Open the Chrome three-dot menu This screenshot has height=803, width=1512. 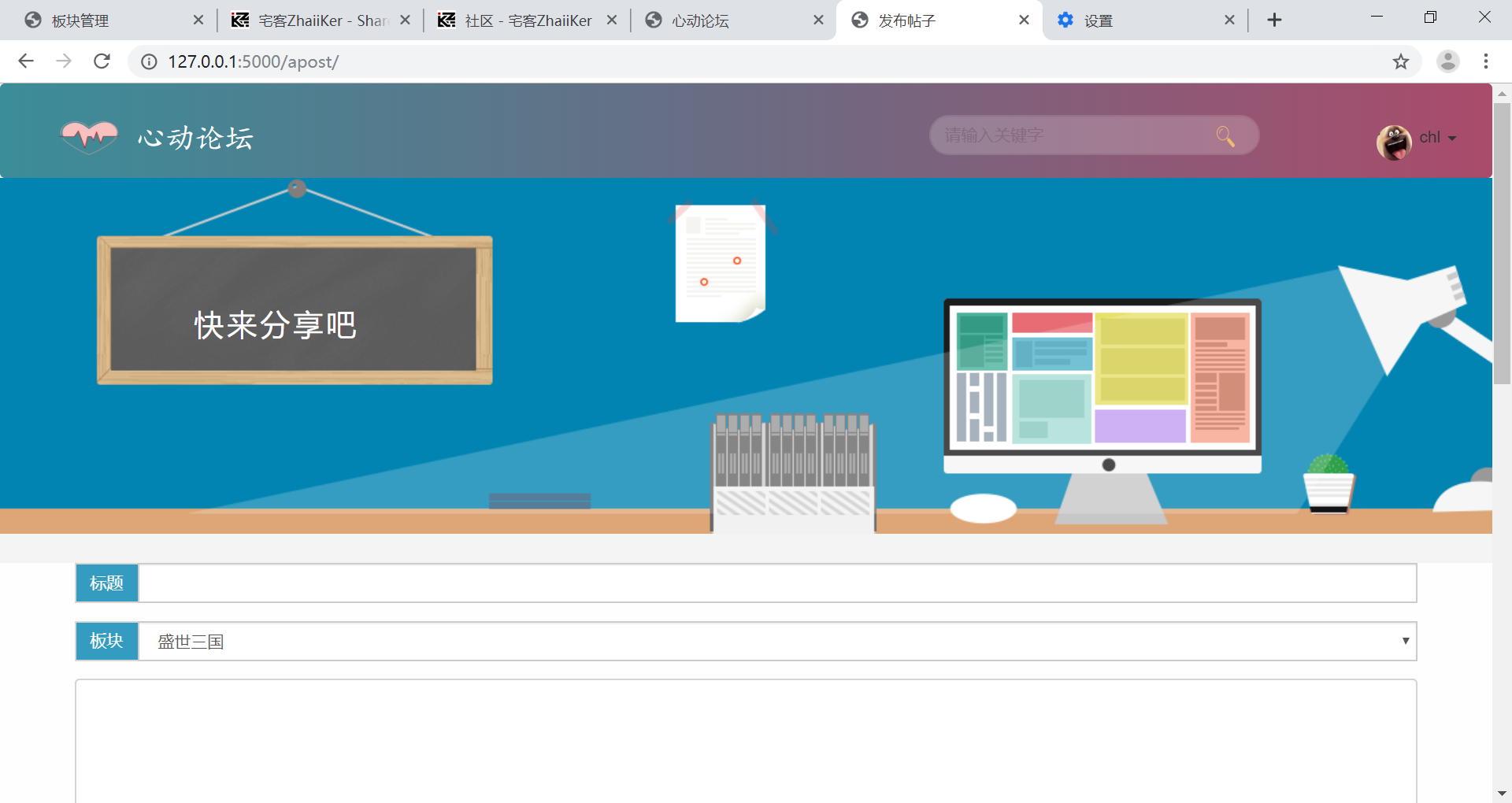[x=1486, y=61]
